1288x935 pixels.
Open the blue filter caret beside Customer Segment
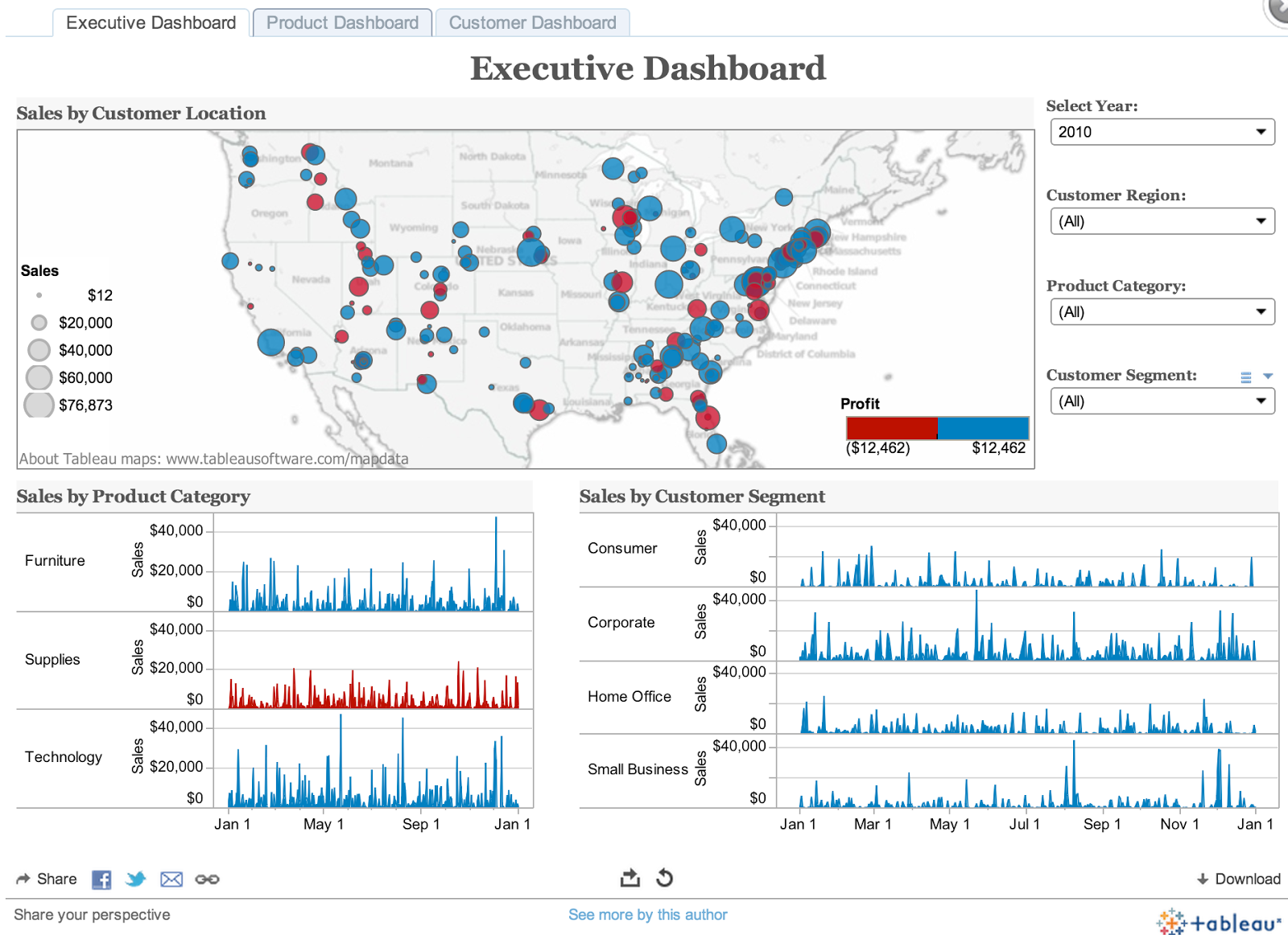coord(1265,375)
